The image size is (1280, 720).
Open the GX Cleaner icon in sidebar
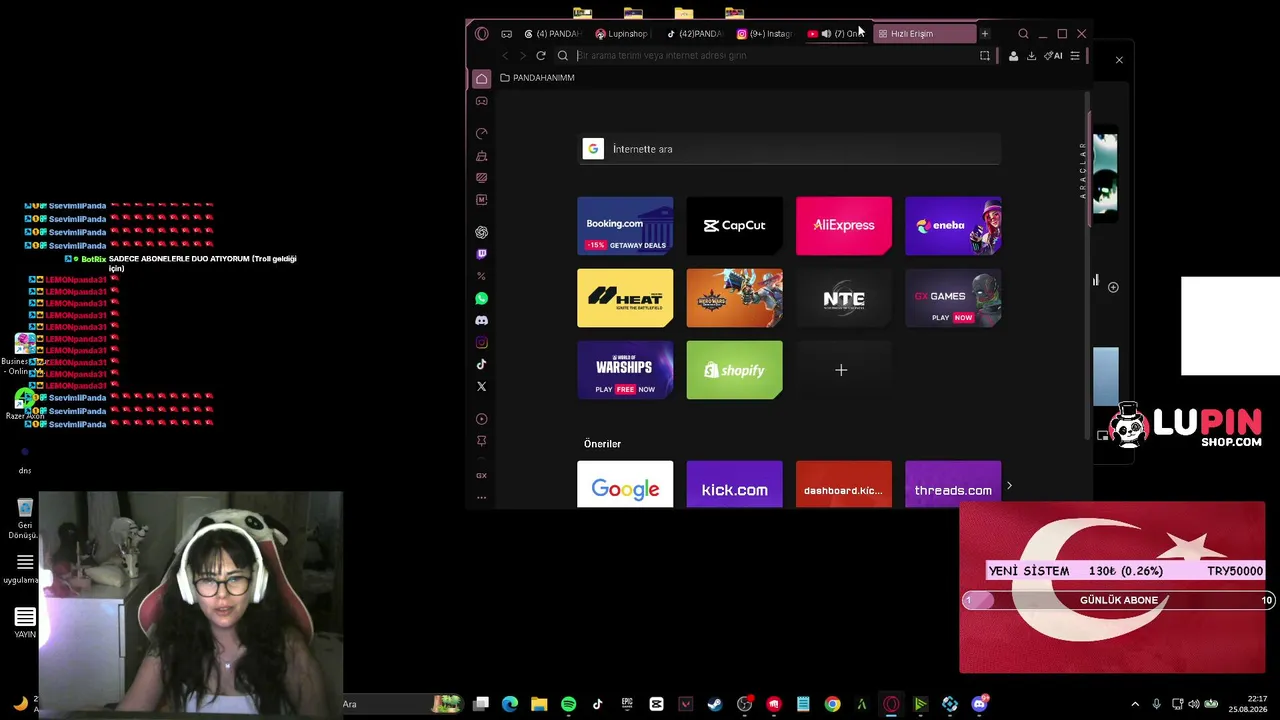coord(482,156)
